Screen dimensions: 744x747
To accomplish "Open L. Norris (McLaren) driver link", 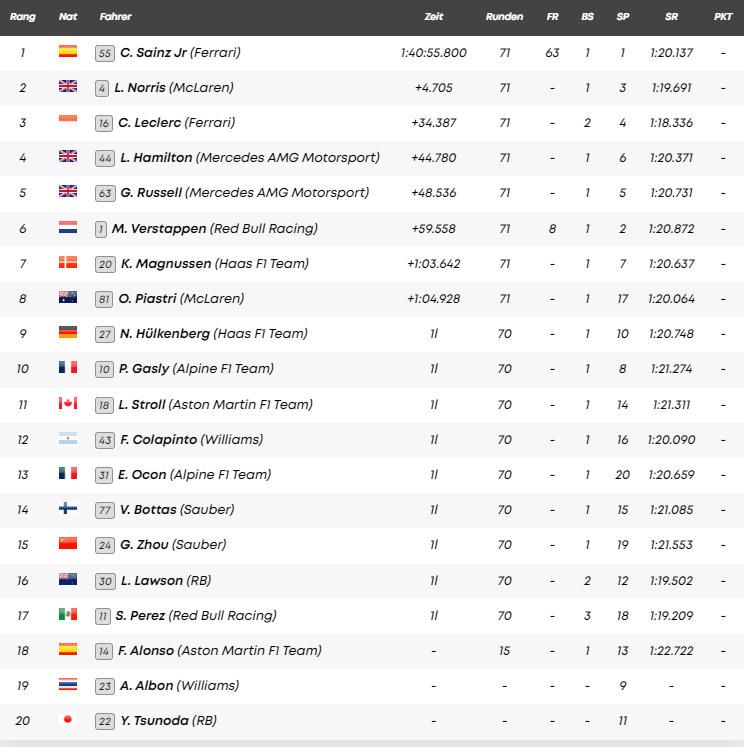I will [176, 87].
